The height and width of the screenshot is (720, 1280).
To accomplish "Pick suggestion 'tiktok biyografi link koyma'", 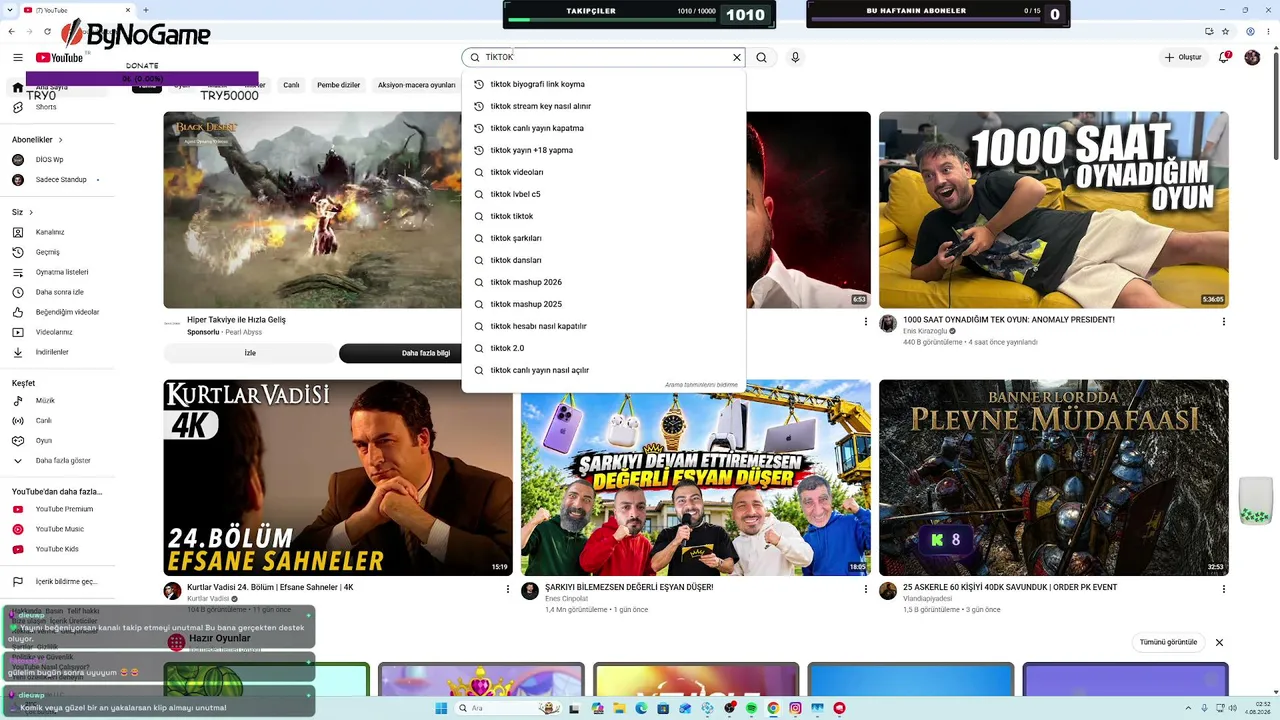I will (604, 84).
